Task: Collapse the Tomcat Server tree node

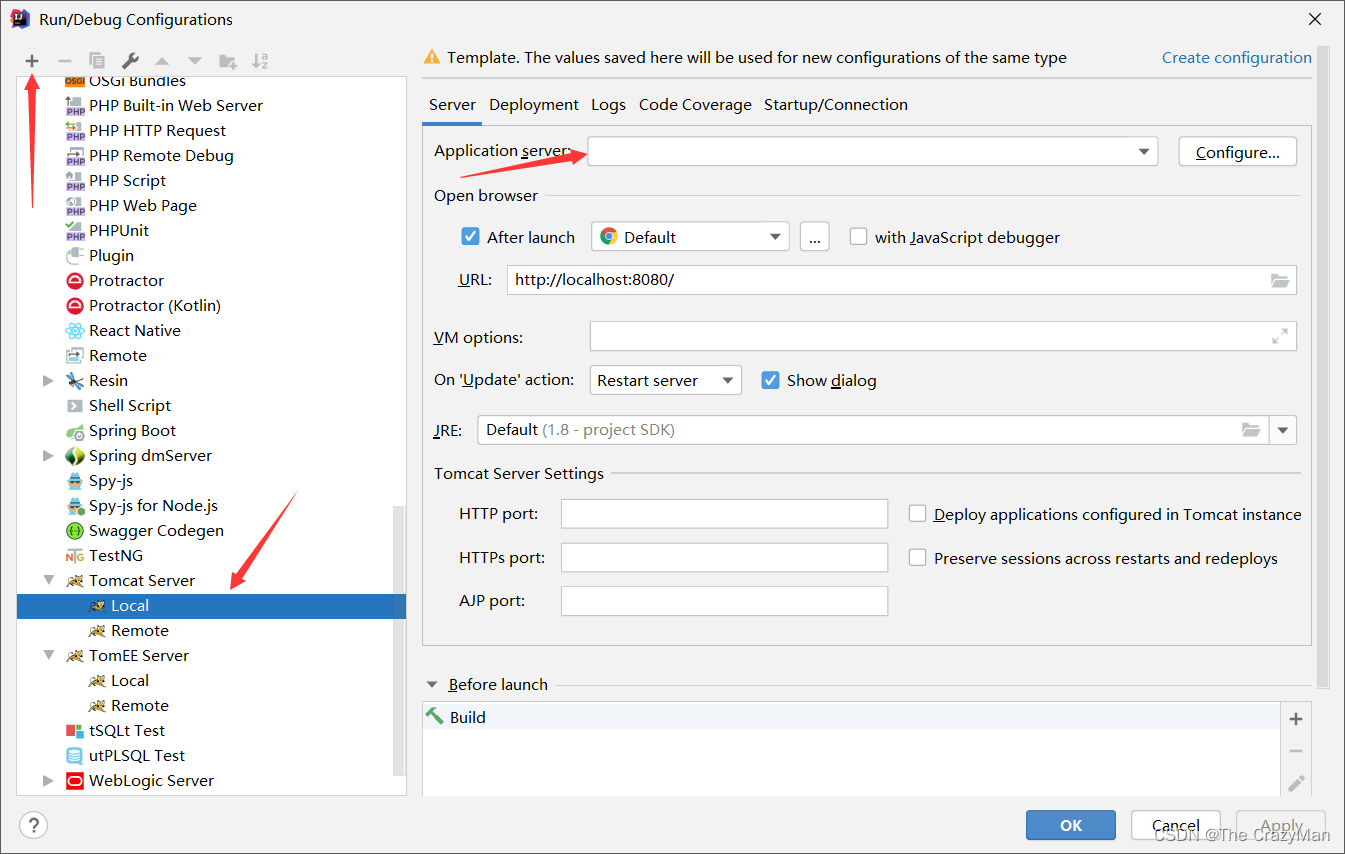Action: (48, 581)
